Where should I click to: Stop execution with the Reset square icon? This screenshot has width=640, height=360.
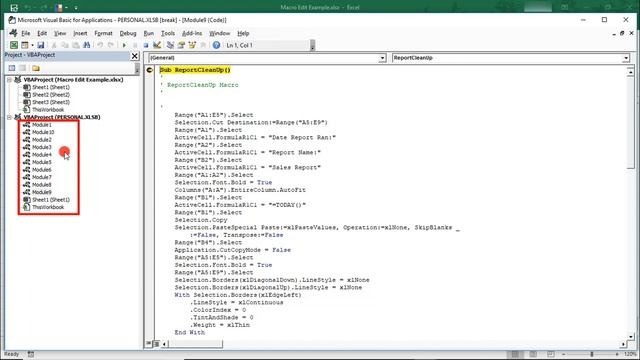[x=146, y=45]
